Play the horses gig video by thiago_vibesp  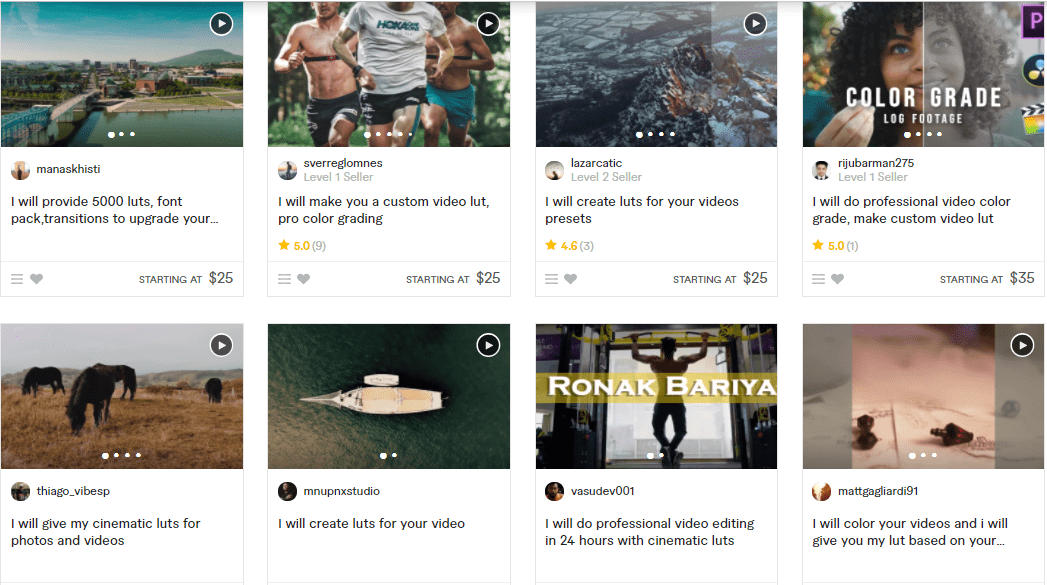(x=221, y=345)
